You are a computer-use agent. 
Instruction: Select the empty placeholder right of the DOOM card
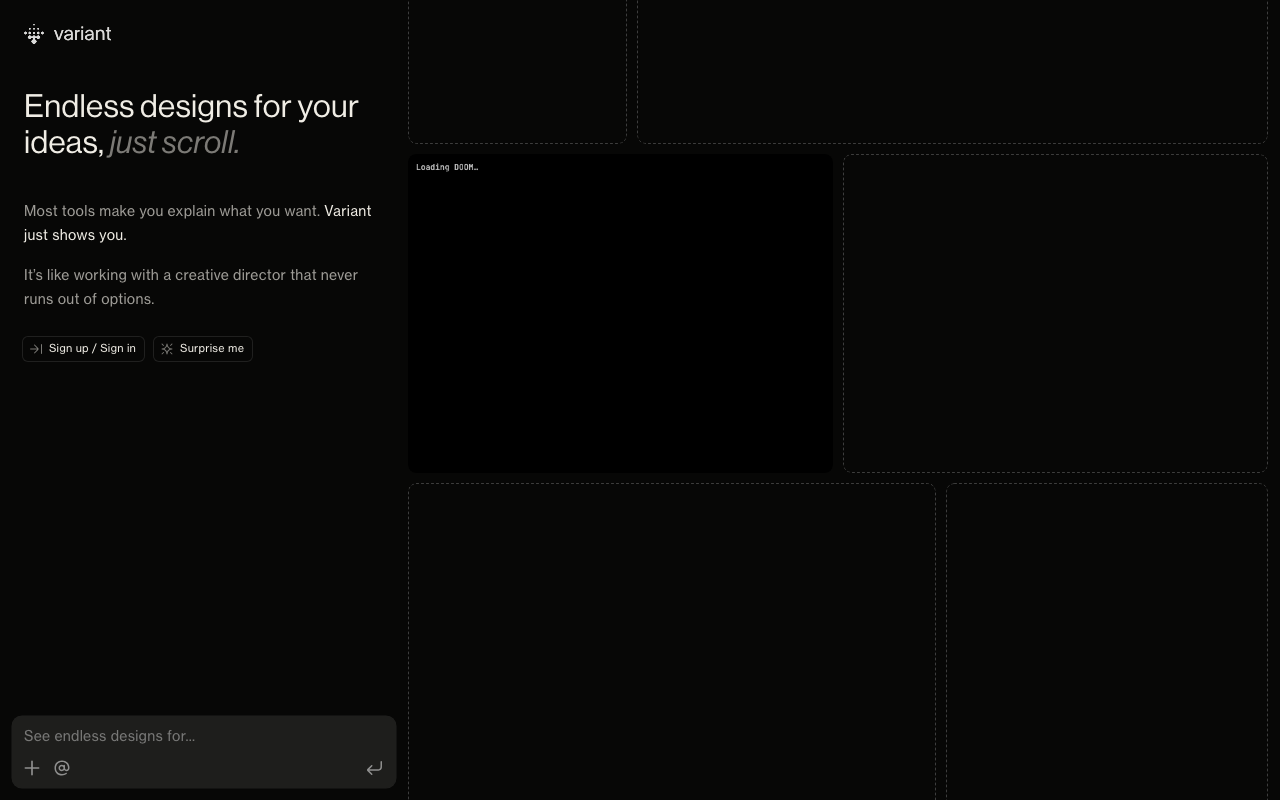1055,313
